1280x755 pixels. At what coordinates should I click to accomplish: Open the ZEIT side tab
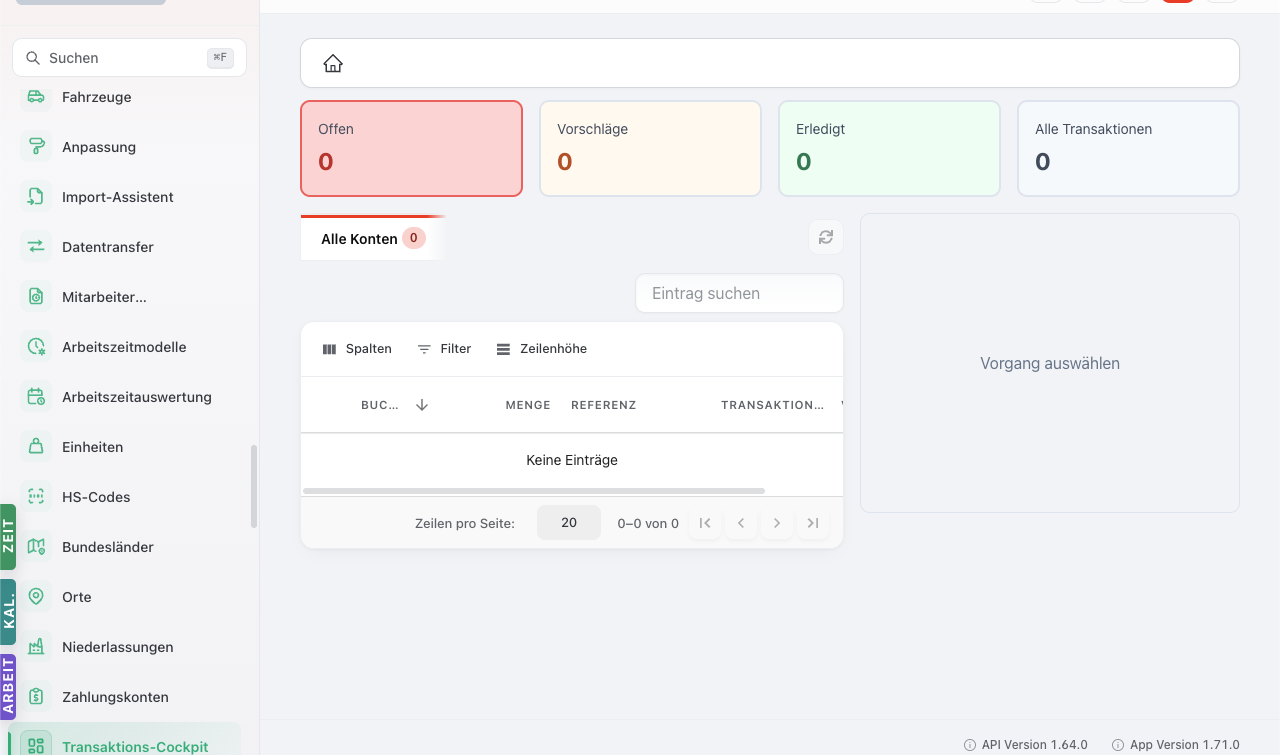click(x=8, y=538)
